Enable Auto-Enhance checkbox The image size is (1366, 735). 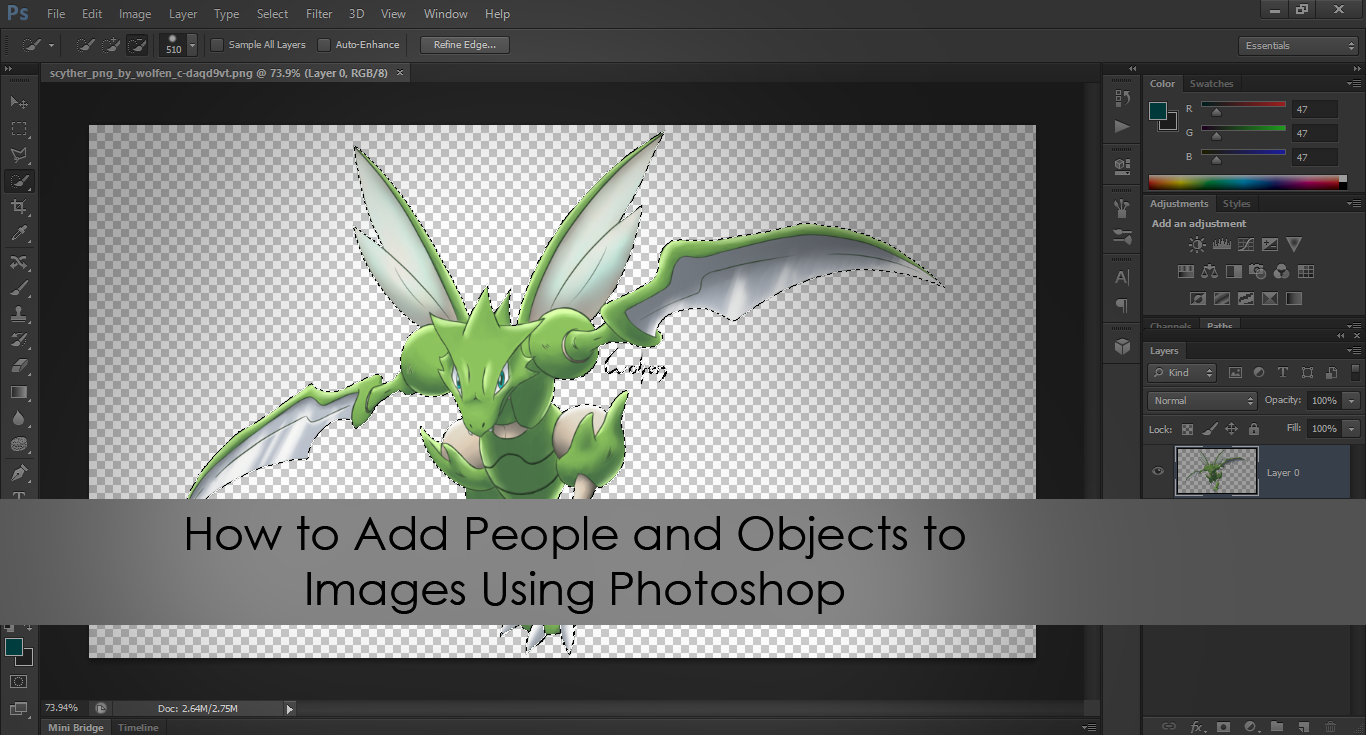coord(324,45)
